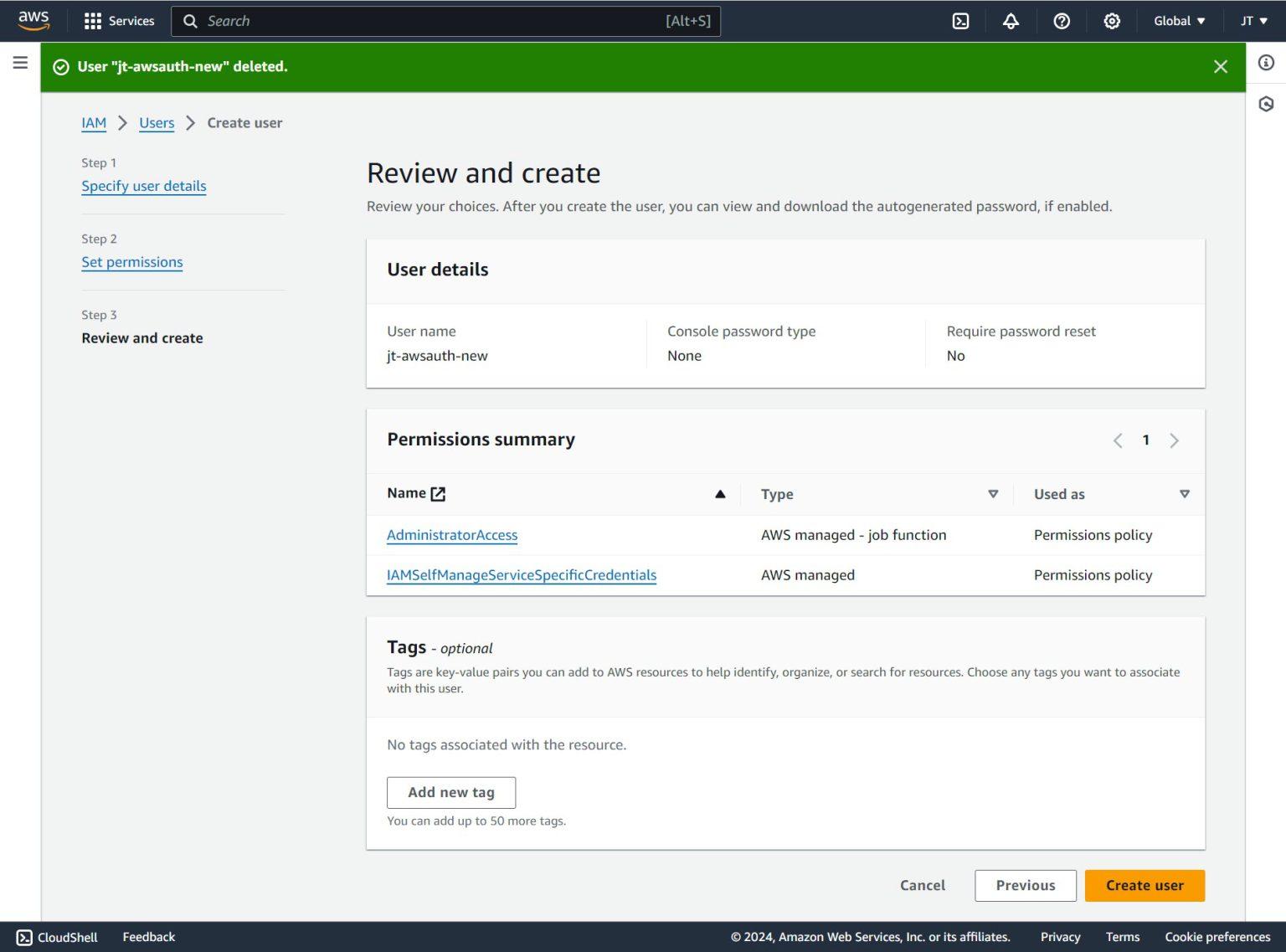Launch CloudShell from the top bar icon

[x=960, y=21]
